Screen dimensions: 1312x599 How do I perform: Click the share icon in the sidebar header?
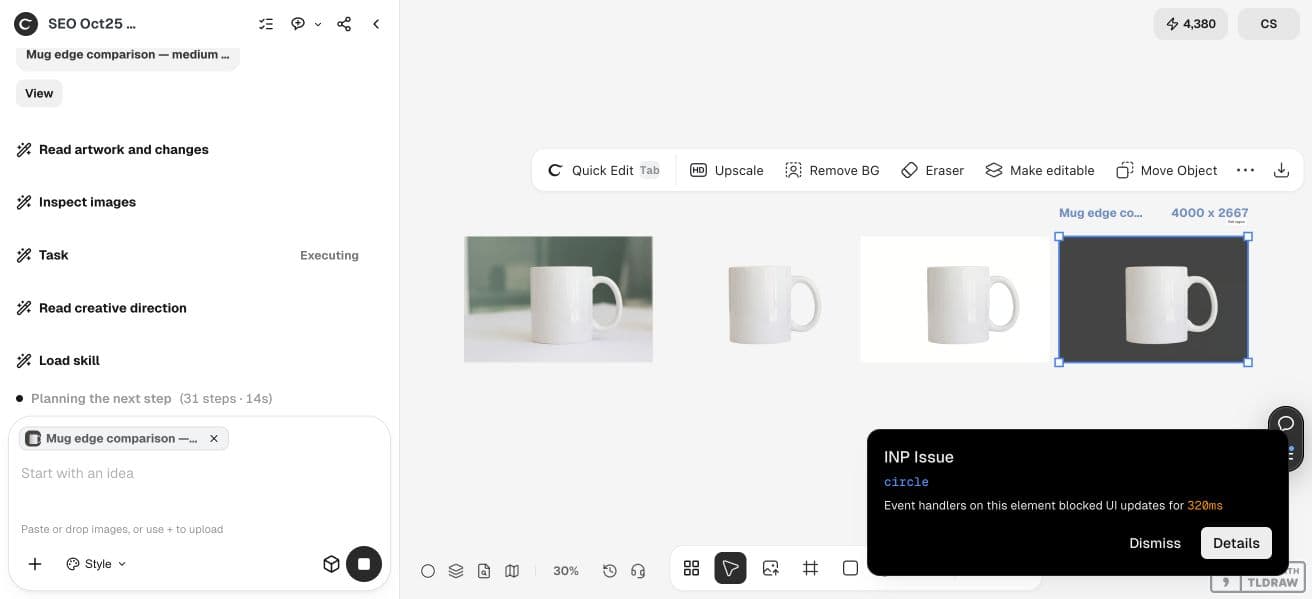click(x=344, y=24)
